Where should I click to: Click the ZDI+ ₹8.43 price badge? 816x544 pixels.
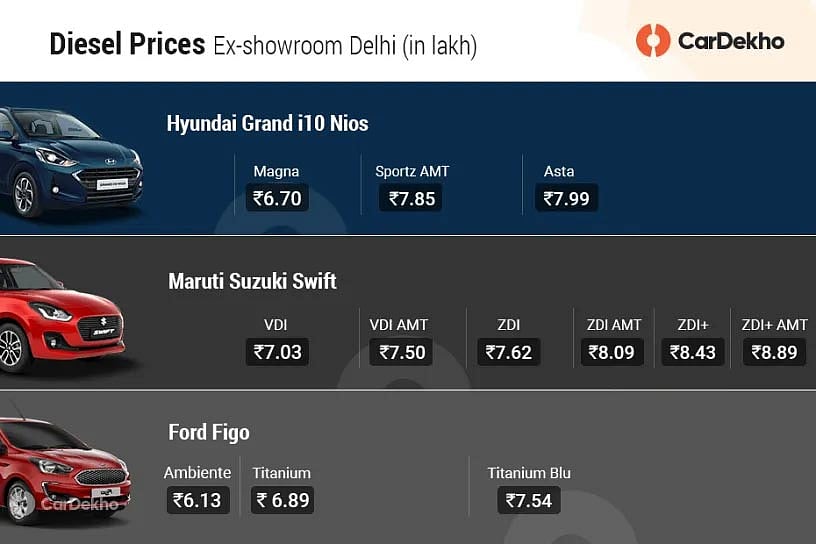[693, 352]
